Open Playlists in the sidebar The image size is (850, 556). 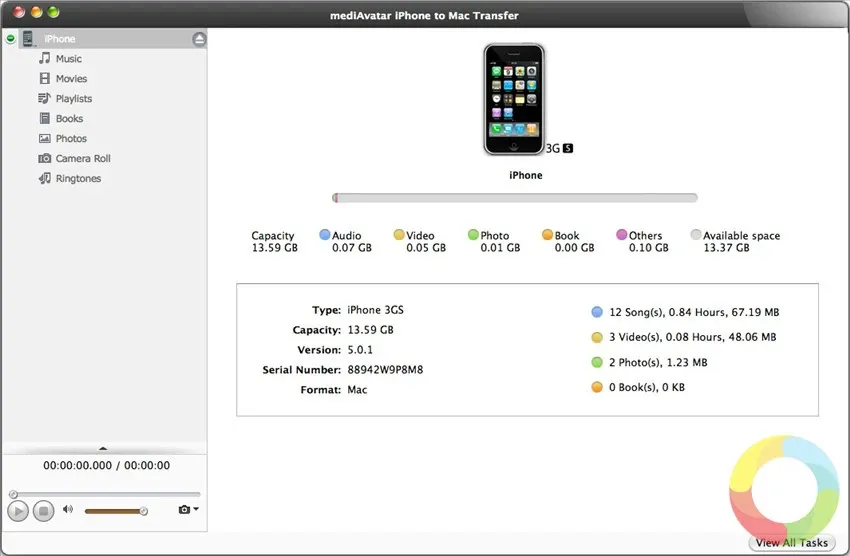click(74, 99)
